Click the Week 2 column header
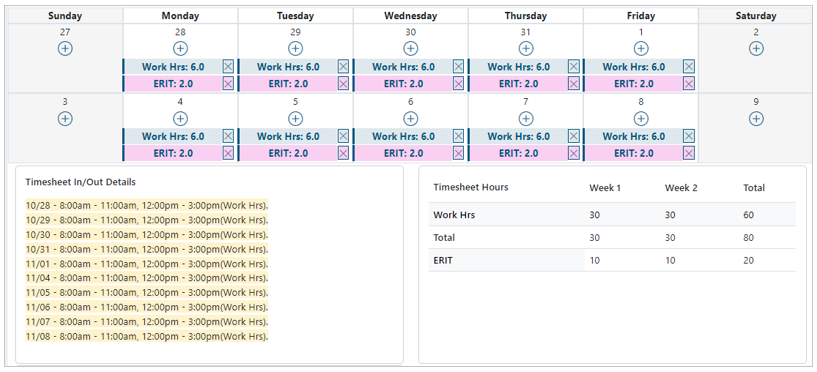 [680, 188]
